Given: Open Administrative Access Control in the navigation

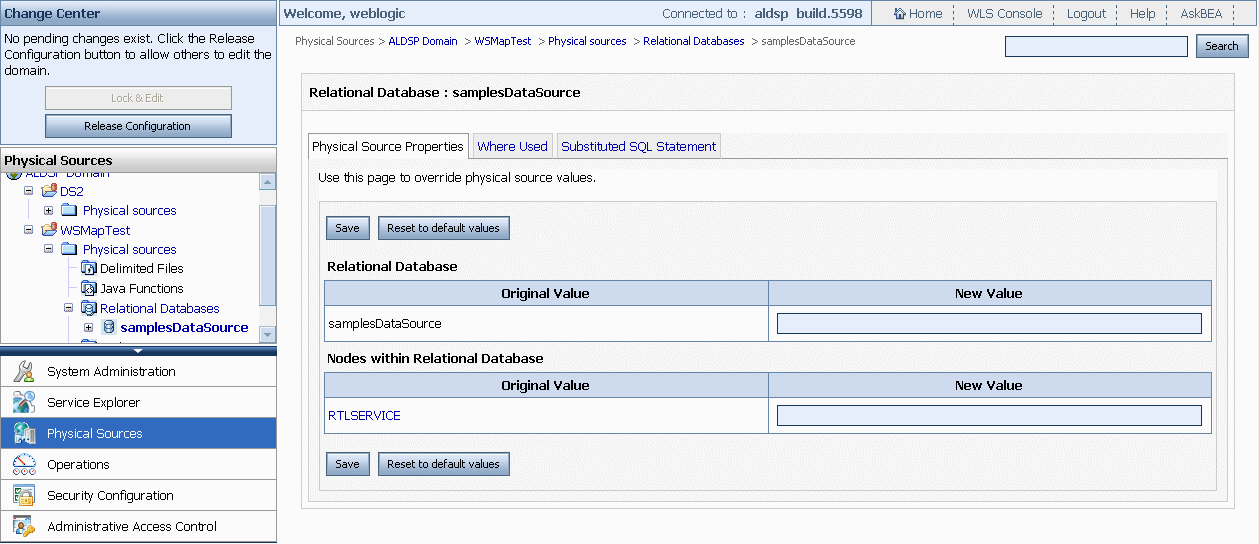Looking at the screenshot, I should [x=138, y=526].
